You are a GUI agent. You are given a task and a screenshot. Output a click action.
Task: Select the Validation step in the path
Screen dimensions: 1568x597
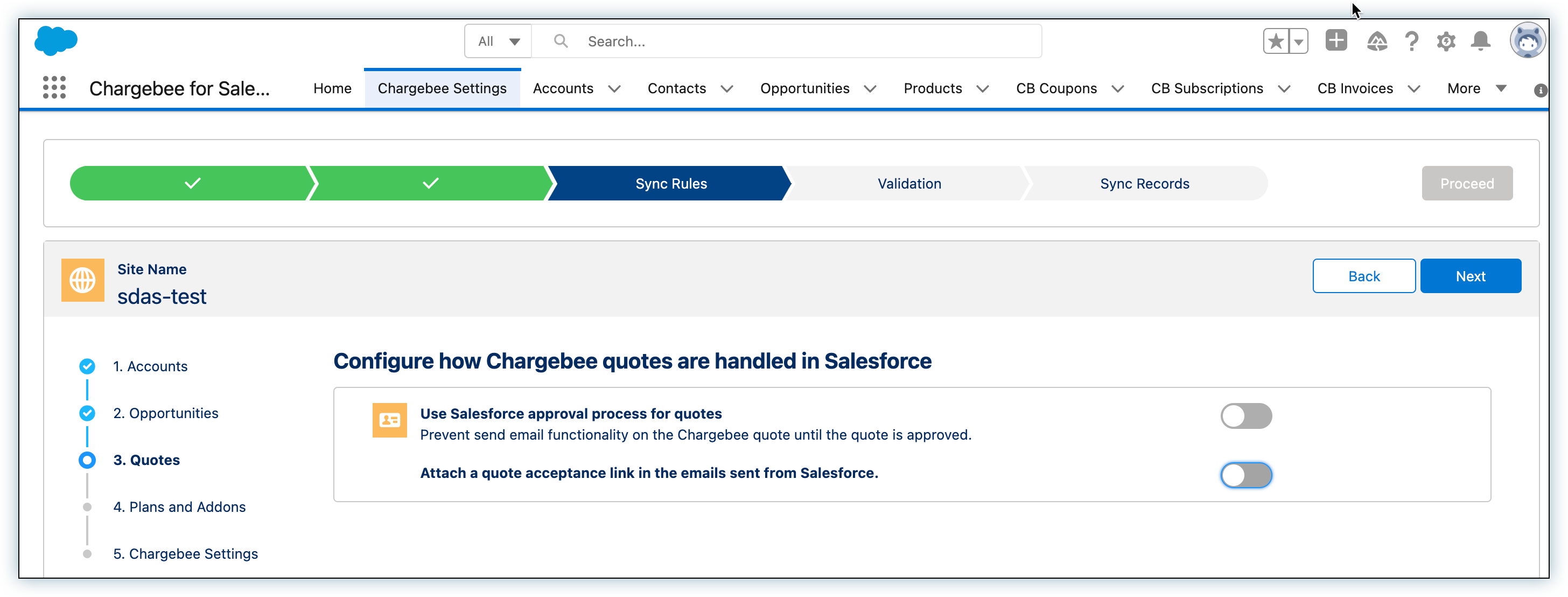[x=909, y=183]
